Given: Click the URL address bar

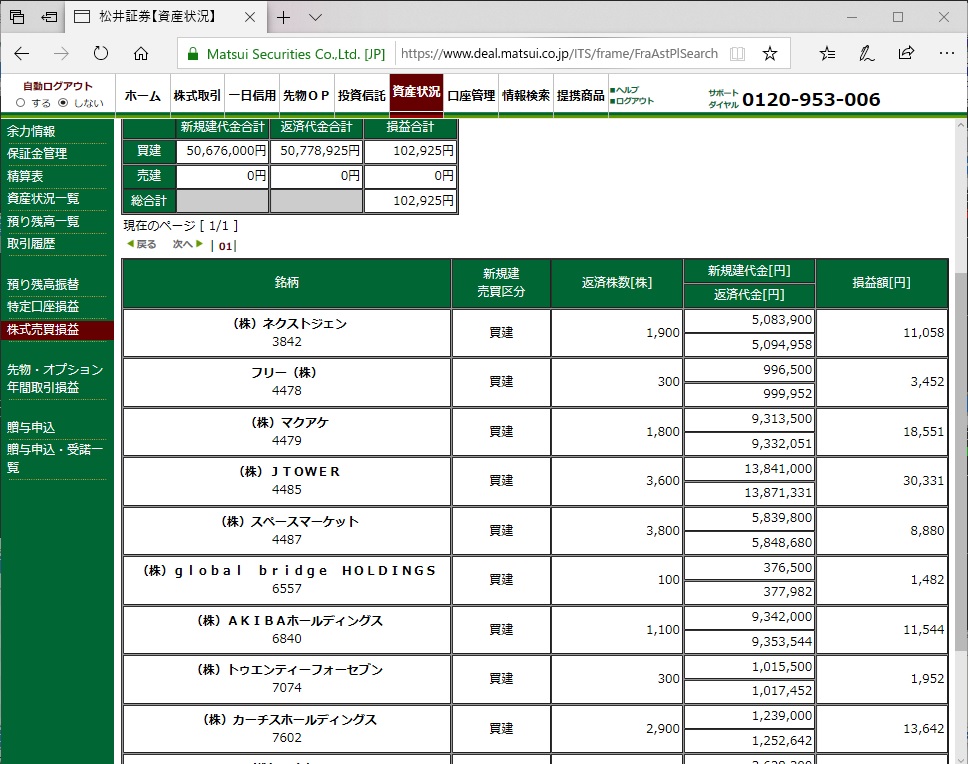Looking at the screenshot, I should coord(558,54).
